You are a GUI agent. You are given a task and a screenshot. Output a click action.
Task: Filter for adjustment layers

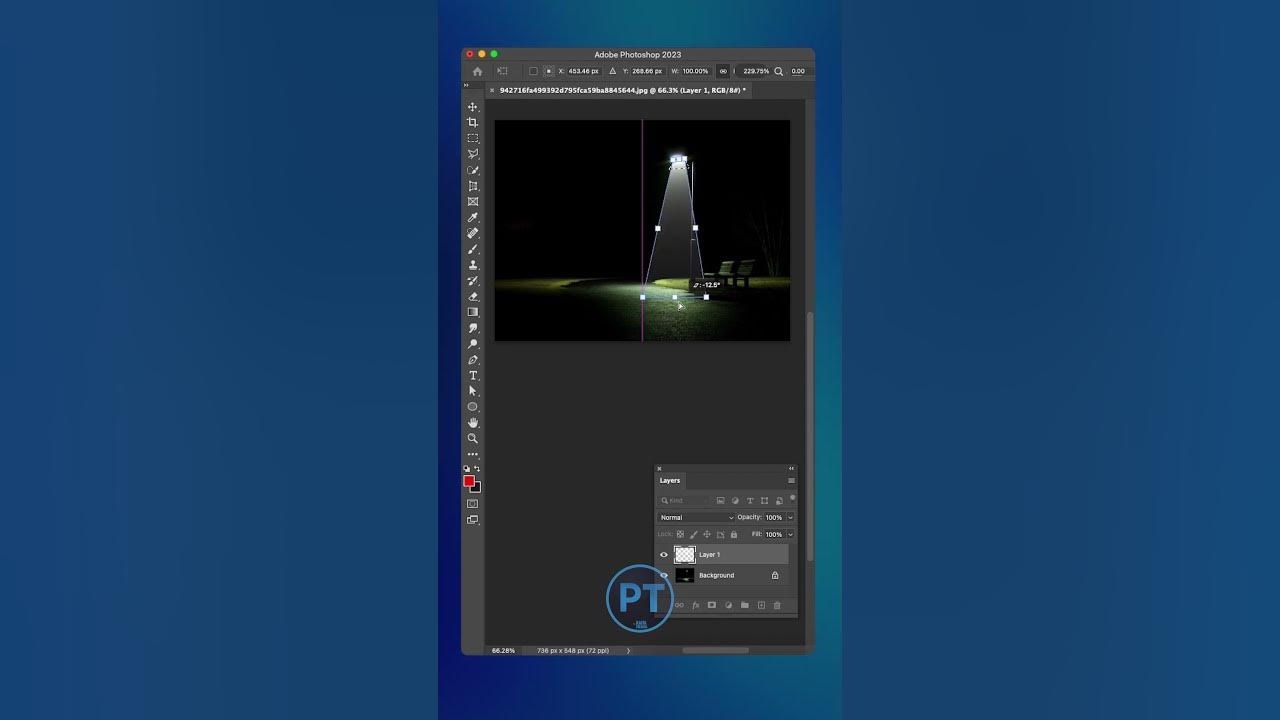click(x=735, y=500)
